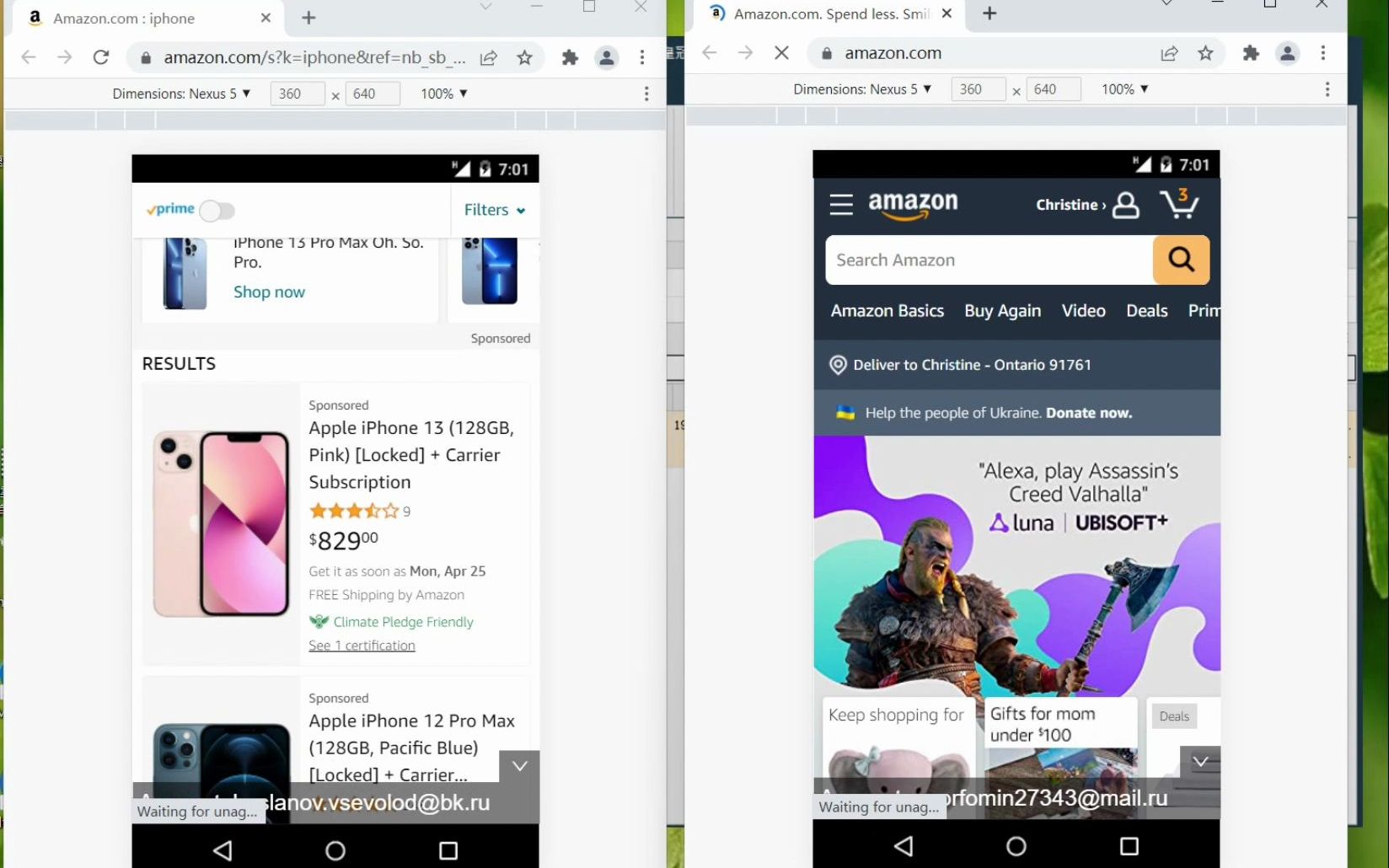Tap Android back button in left emulator
Image resolution: width=1389 pixels, height=868 pixels.
[223, 850]
